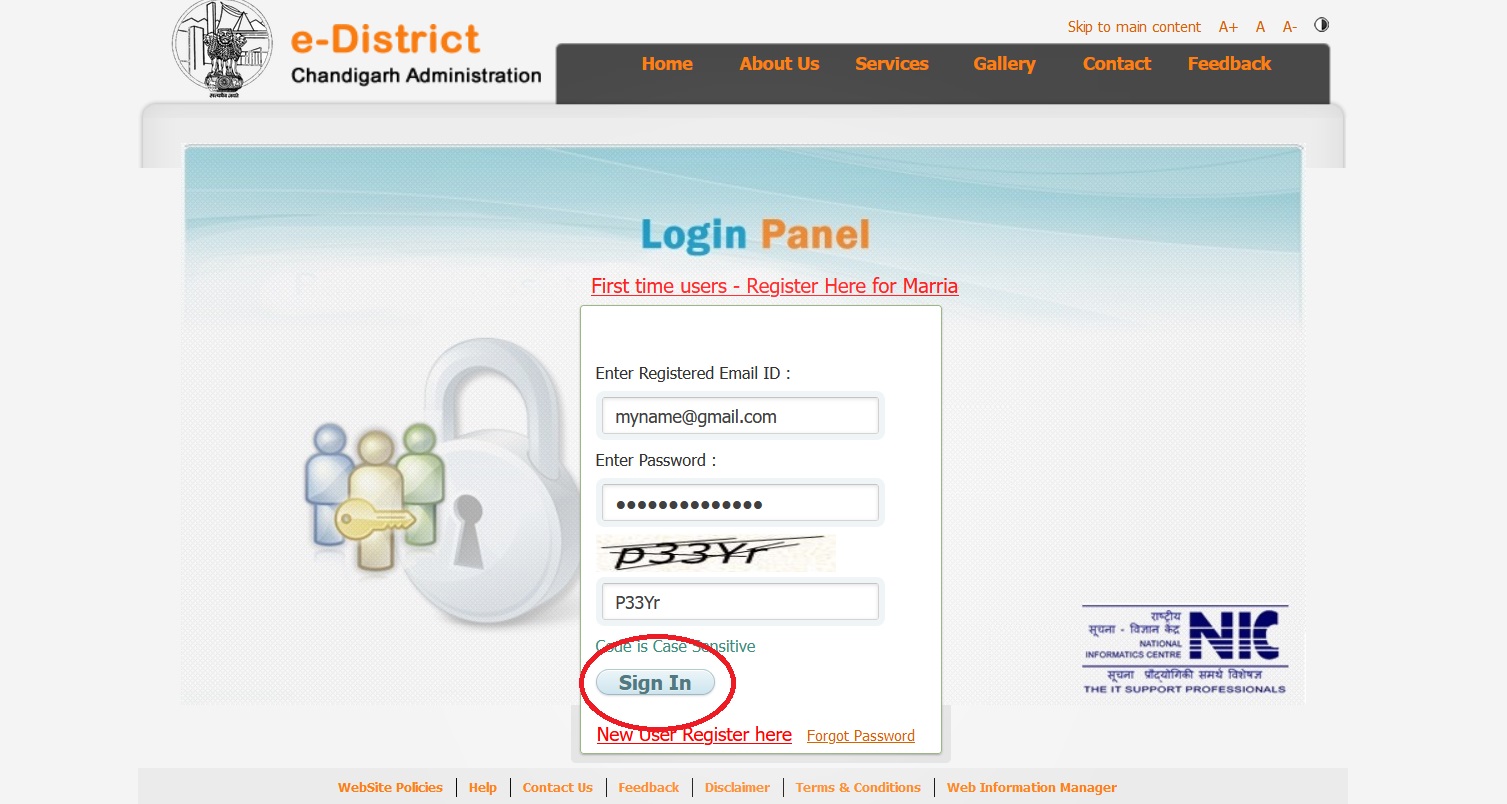
Task: Go to About Us page
Action: coord(779,64)
